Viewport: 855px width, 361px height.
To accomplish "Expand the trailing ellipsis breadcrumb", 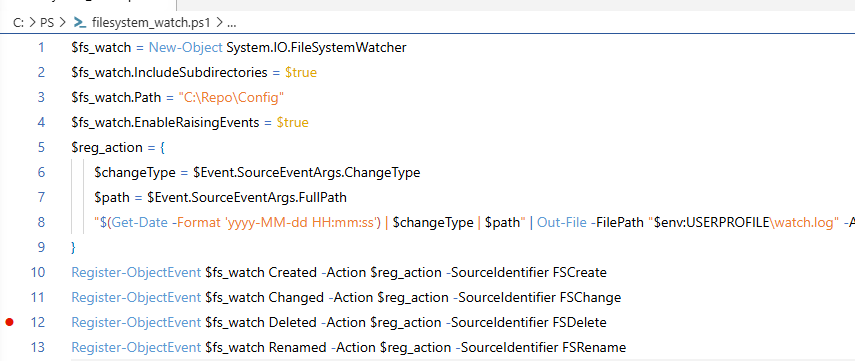I will [231, 23].
